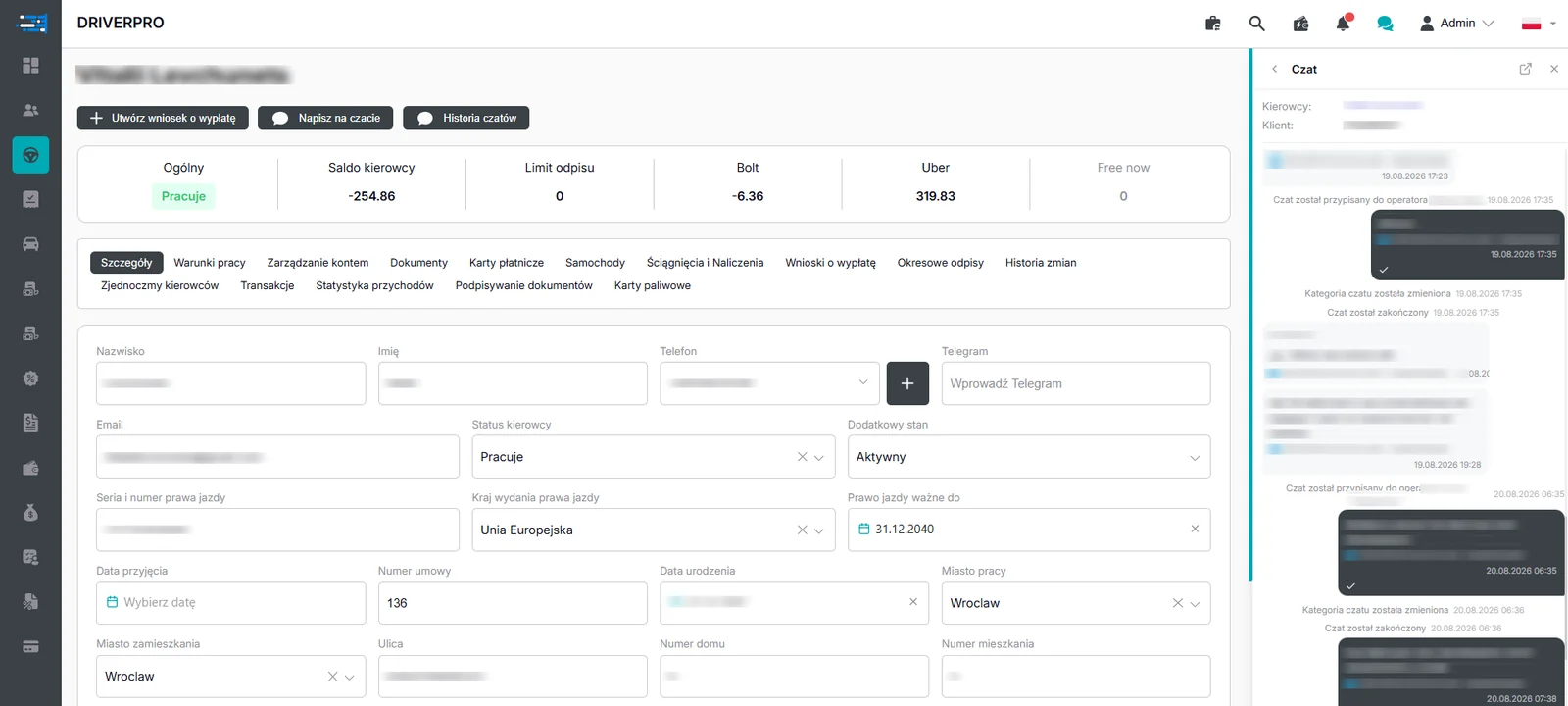The height and width of the screenshot is (706, 1568).
Task: Add another phone number with plus button
Action: 907,383
